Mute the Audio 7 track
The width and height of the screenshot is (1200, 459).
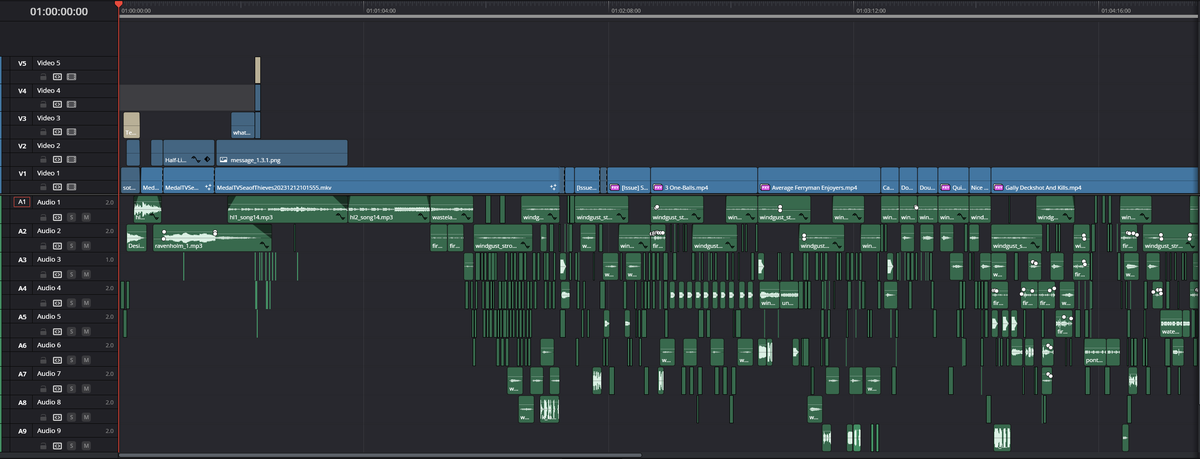tap(86, 388)
